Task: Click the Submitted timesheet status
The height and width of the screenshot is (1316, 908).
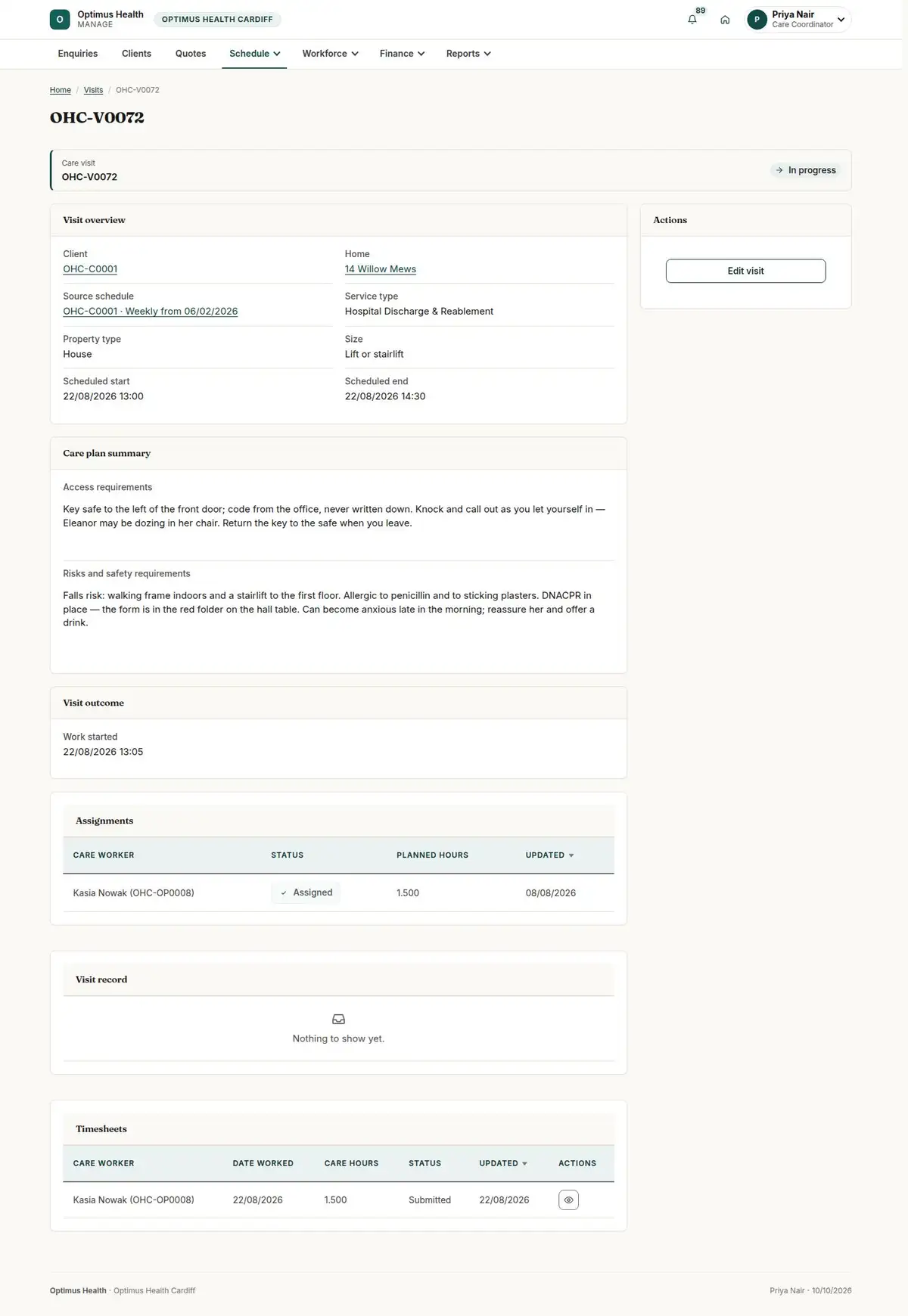Action: tap(430, 1200)
